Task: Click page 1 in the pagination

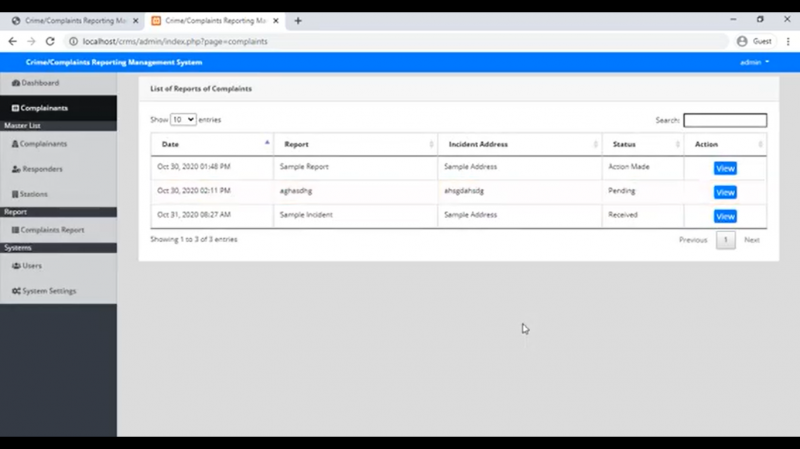Action: click(726, 240)
